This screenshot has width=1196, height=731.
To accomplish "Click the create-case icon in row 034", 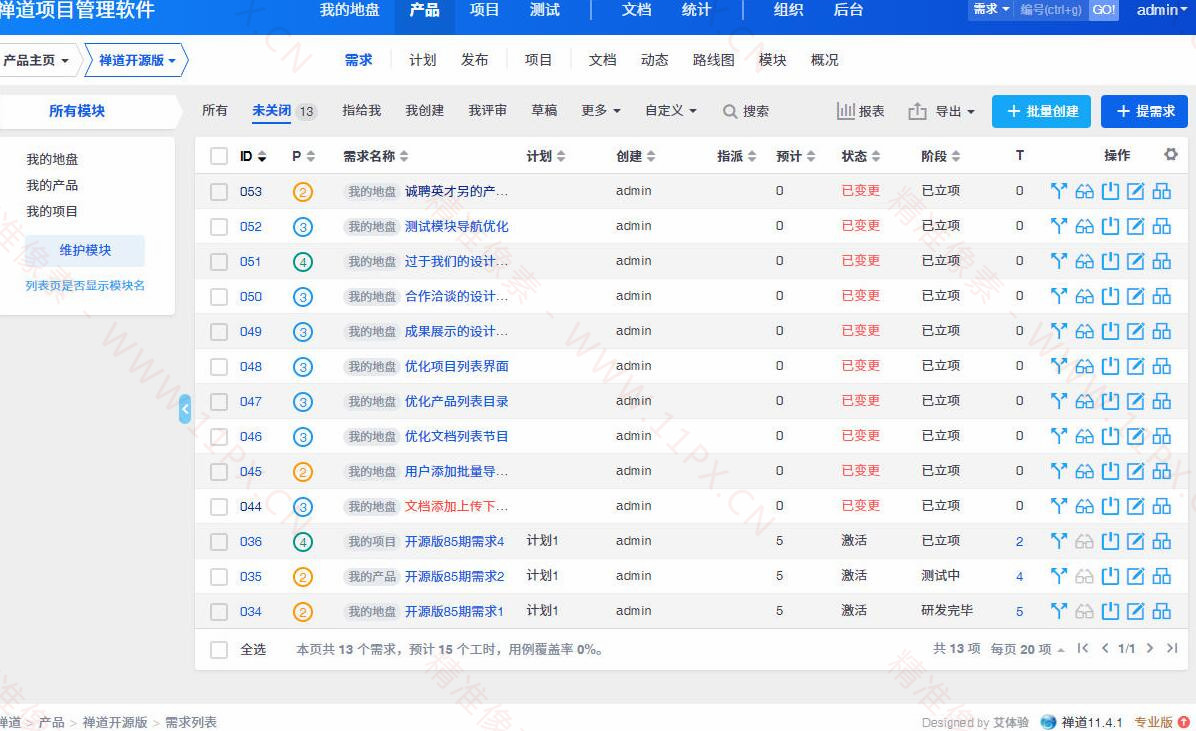I will 1162,611.
